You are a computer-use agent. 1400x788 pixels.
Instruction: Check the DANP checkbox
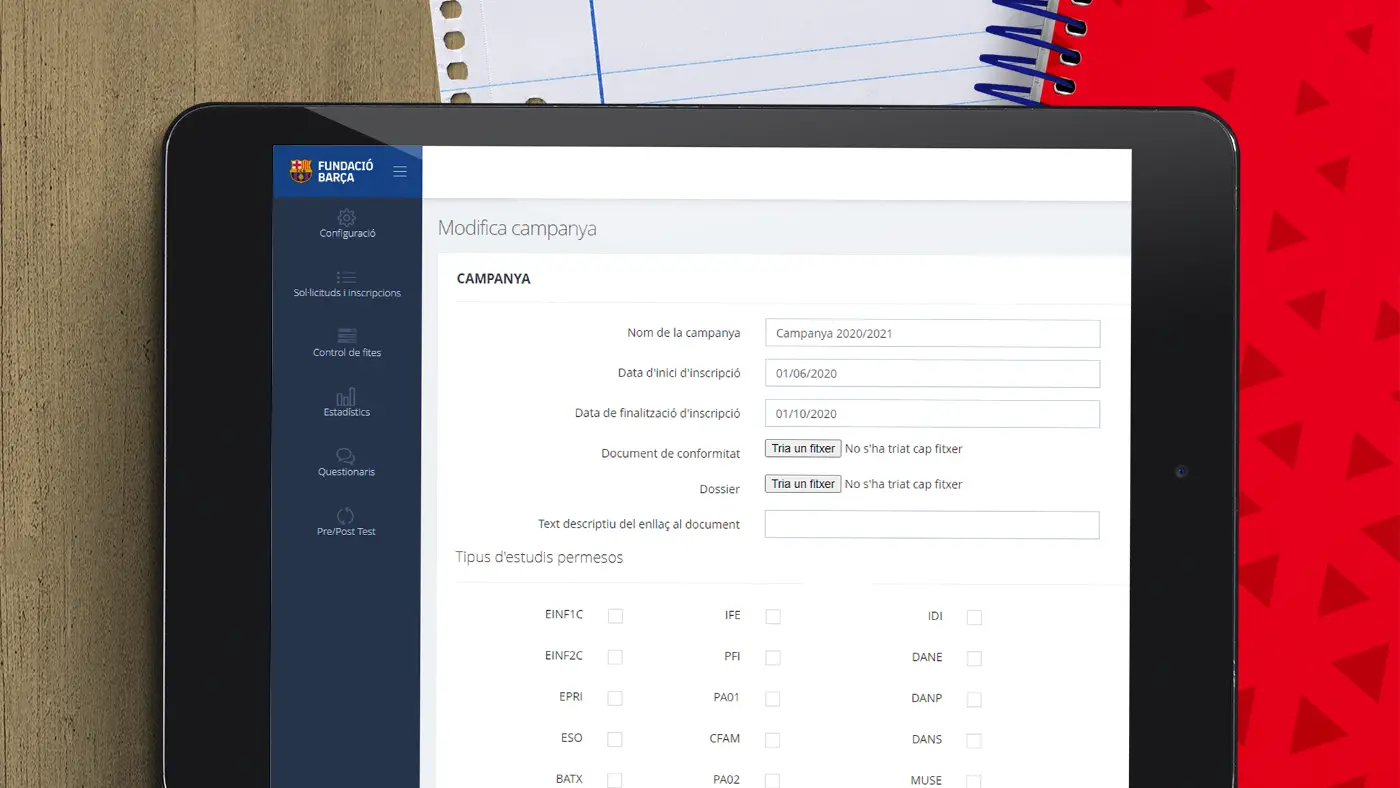[x=974, y=700]
